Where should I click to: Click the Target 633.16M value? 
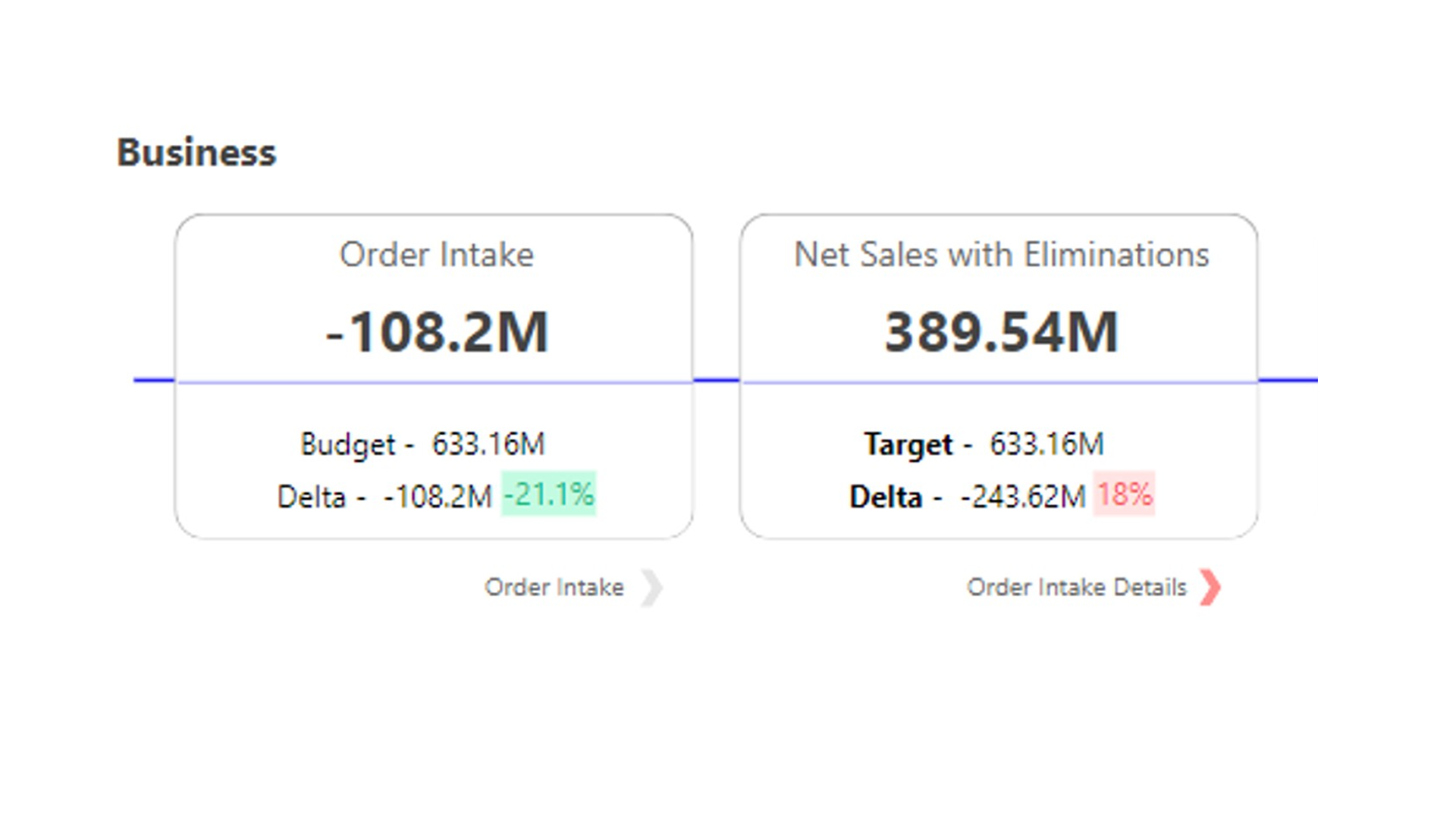point(1046,444)
